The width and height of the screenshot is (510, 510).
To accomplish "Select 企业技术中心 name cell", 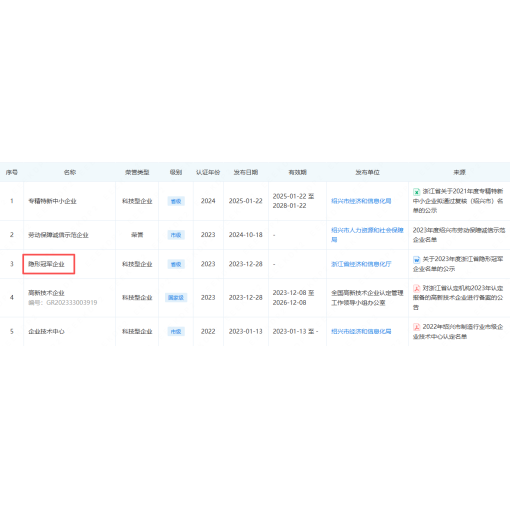I will point(46,331).
